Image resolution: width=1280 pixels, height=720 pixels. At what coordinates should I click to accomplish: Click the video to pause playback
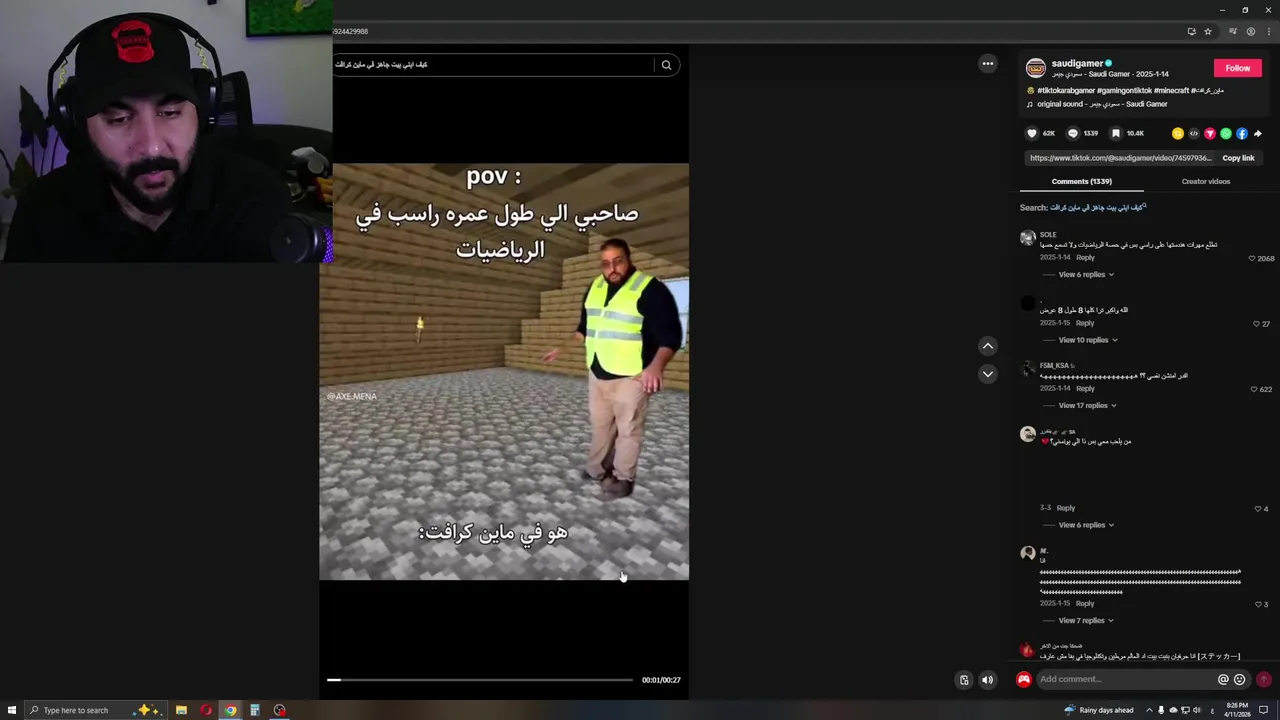(x=504, y=371)
